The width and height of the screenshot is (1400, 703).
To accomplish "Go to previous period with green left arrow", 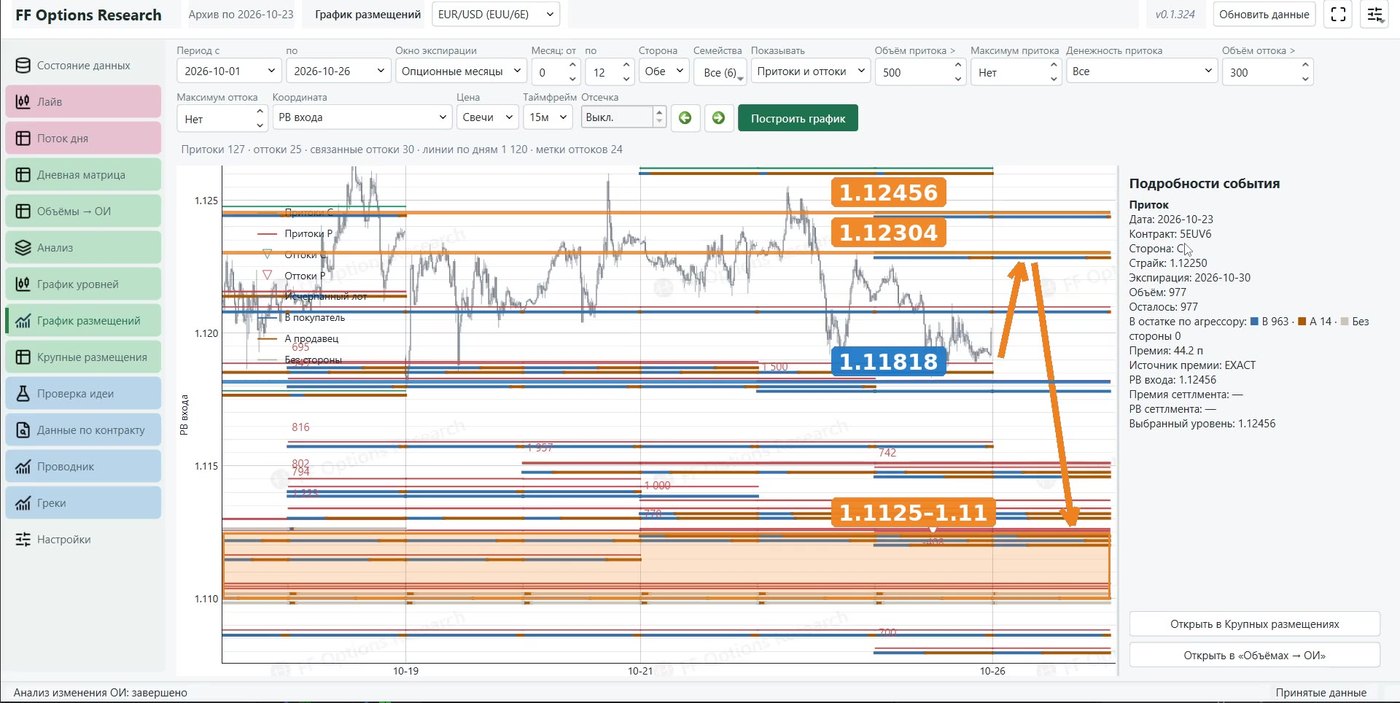I will (x=685, y=118).
